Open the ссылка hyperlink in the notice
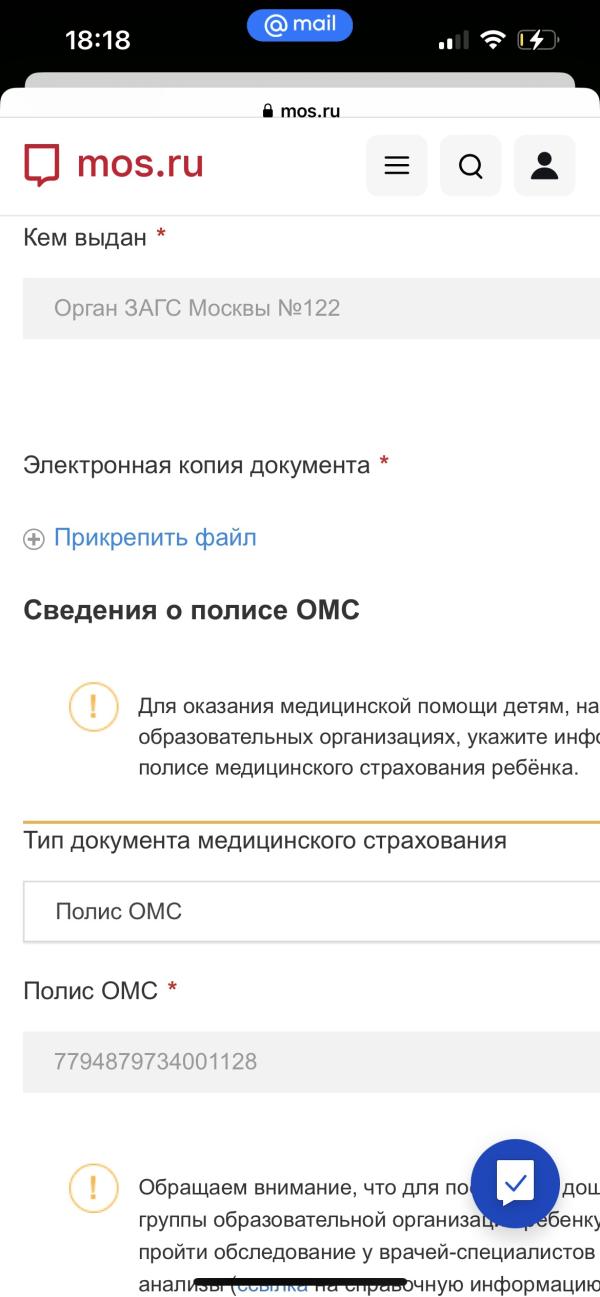The height and width of the screenshot is (1297, 600). pyautogui.click(x=272, y=1284)
